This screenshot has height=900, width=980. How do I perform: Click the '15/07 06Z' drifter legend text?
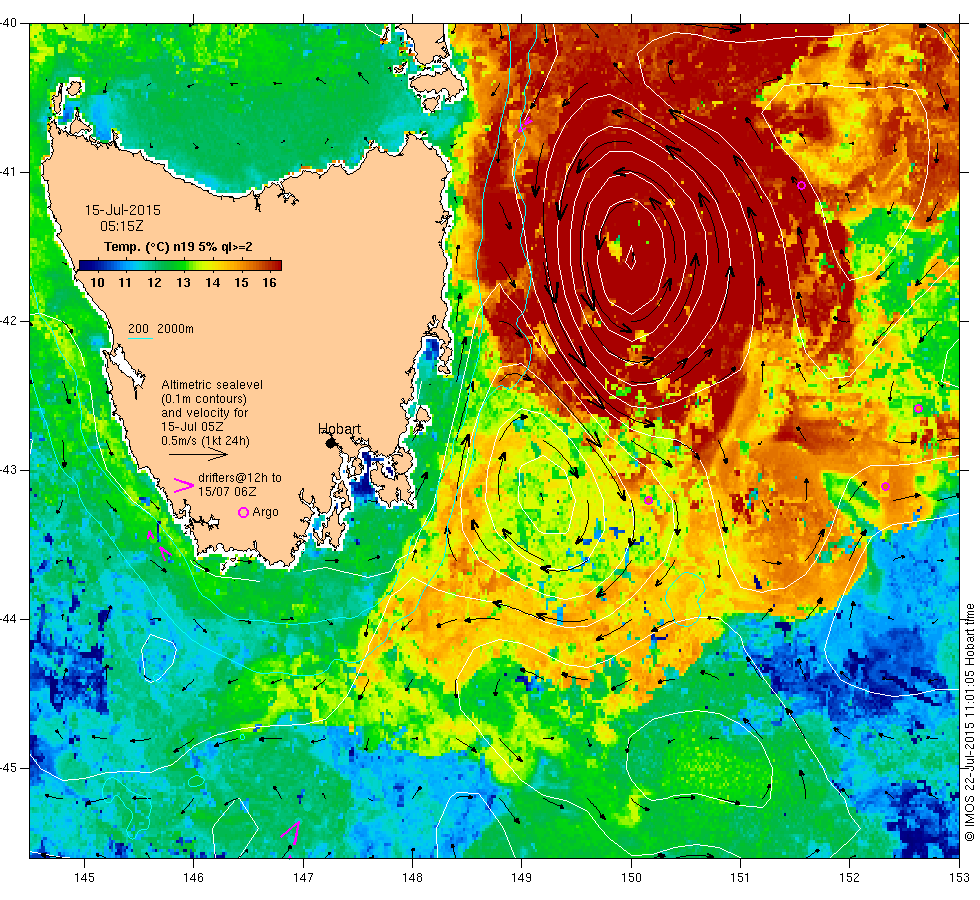tap(227, 492)
